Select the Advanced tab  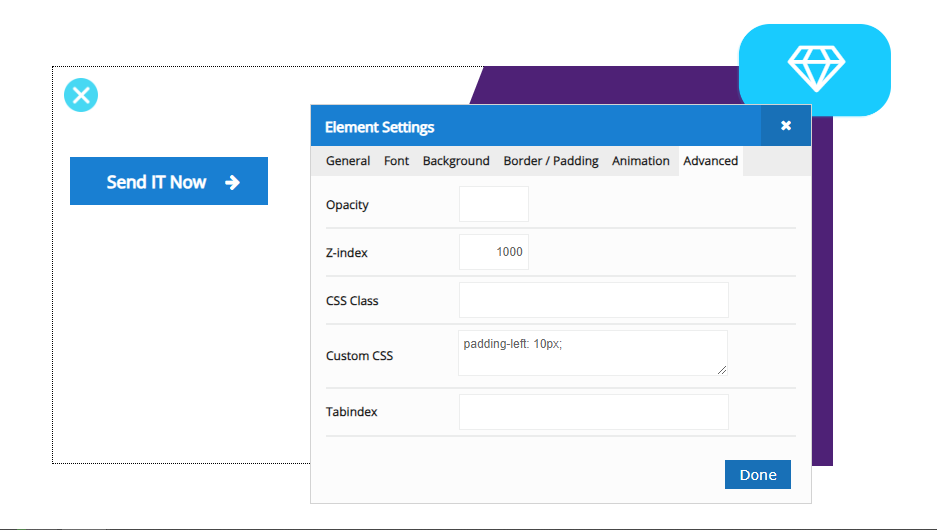[x=711, y=161]
